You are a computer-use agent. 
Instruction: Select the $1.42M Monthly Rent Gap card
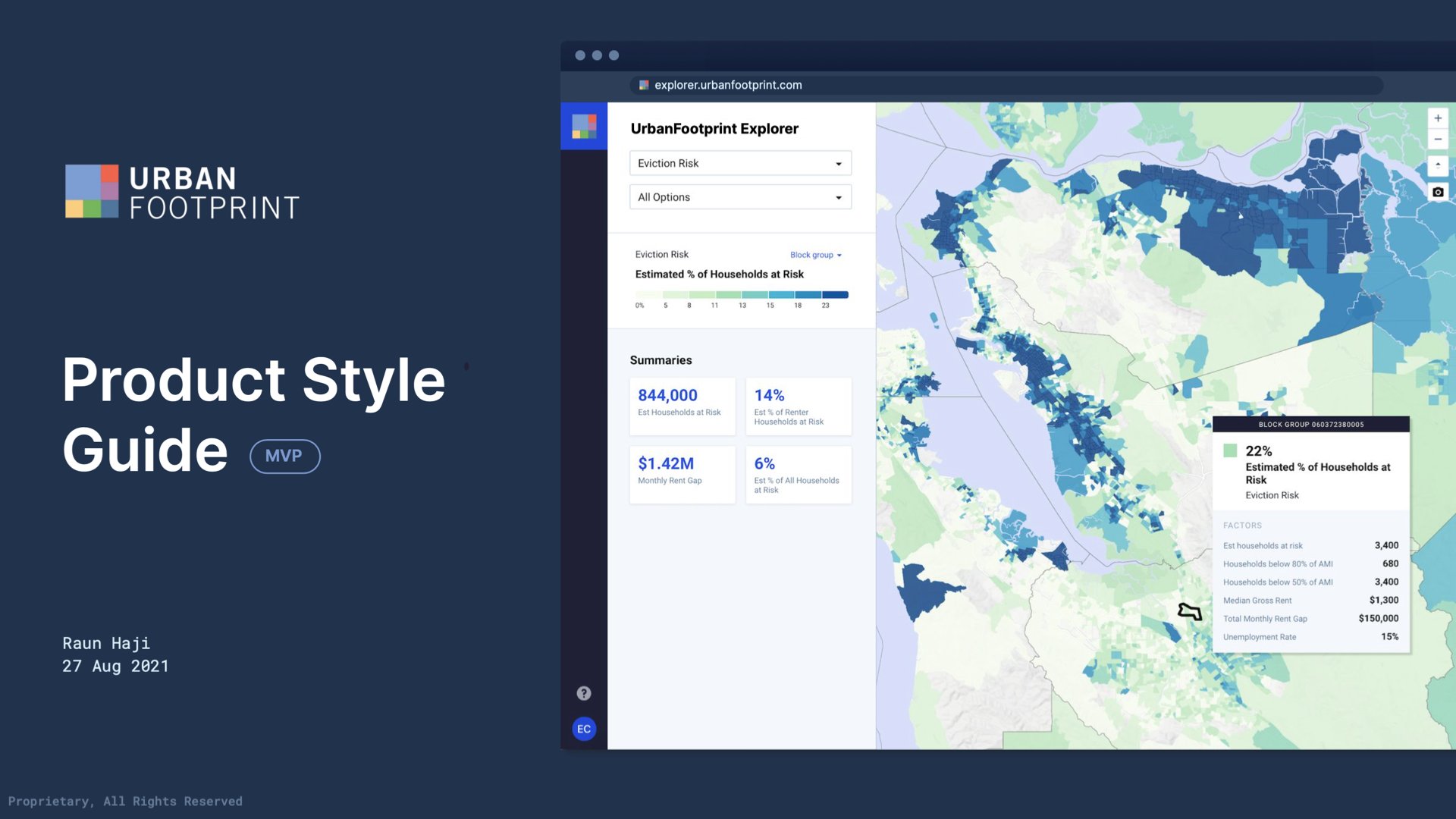pyautogui.click(x=682, y=474)
